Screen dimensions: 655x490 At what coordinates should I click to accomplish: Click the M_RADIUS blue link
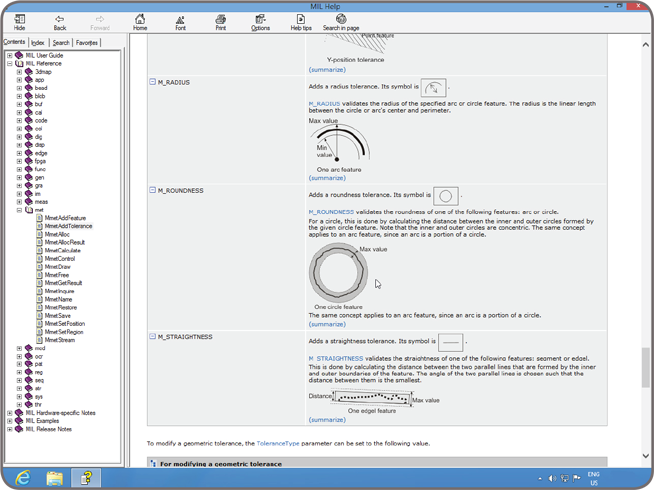tap(324, 104)
